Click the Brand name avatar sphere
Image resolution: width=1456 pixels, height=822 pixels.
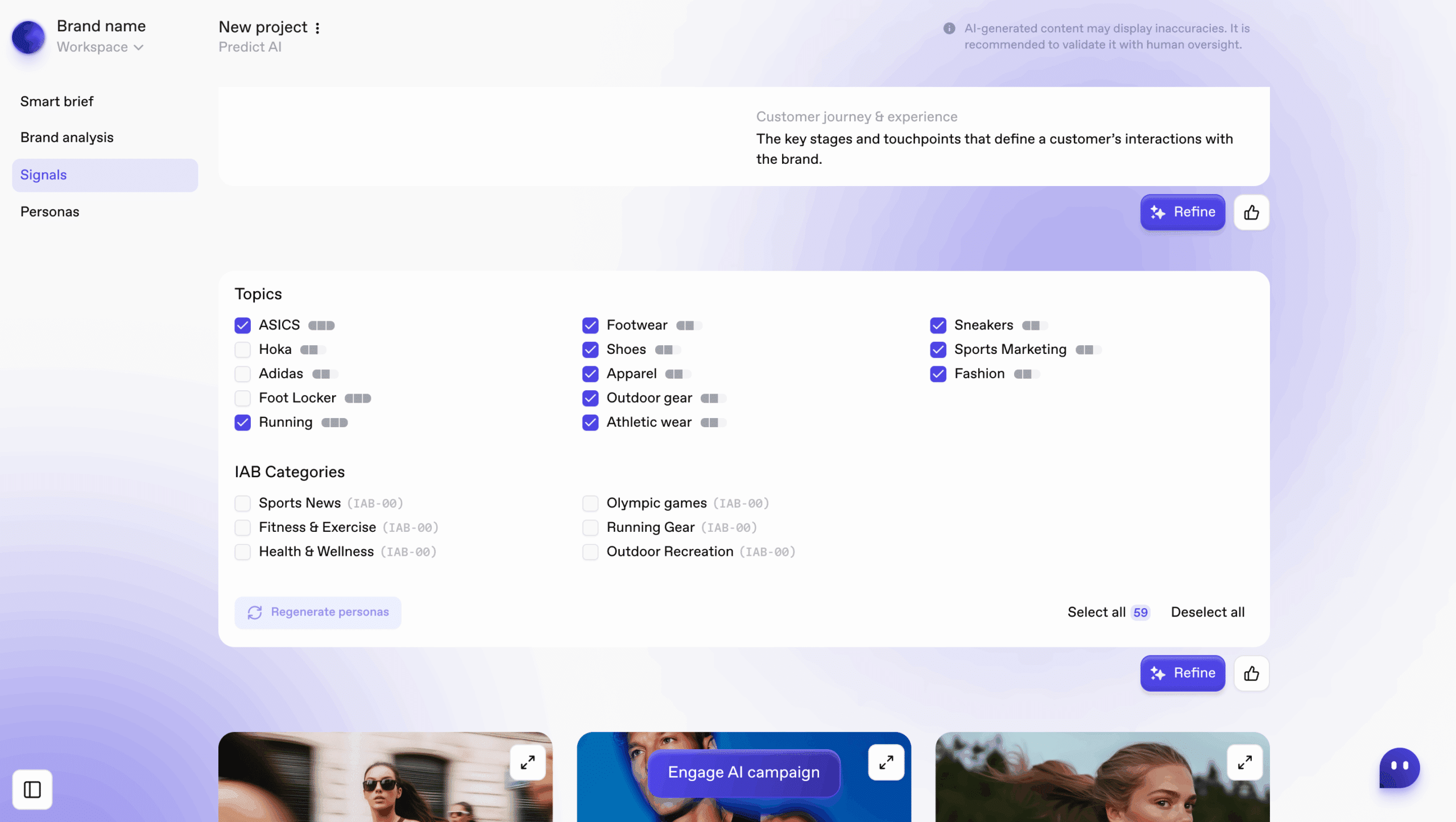pos(28,37)
